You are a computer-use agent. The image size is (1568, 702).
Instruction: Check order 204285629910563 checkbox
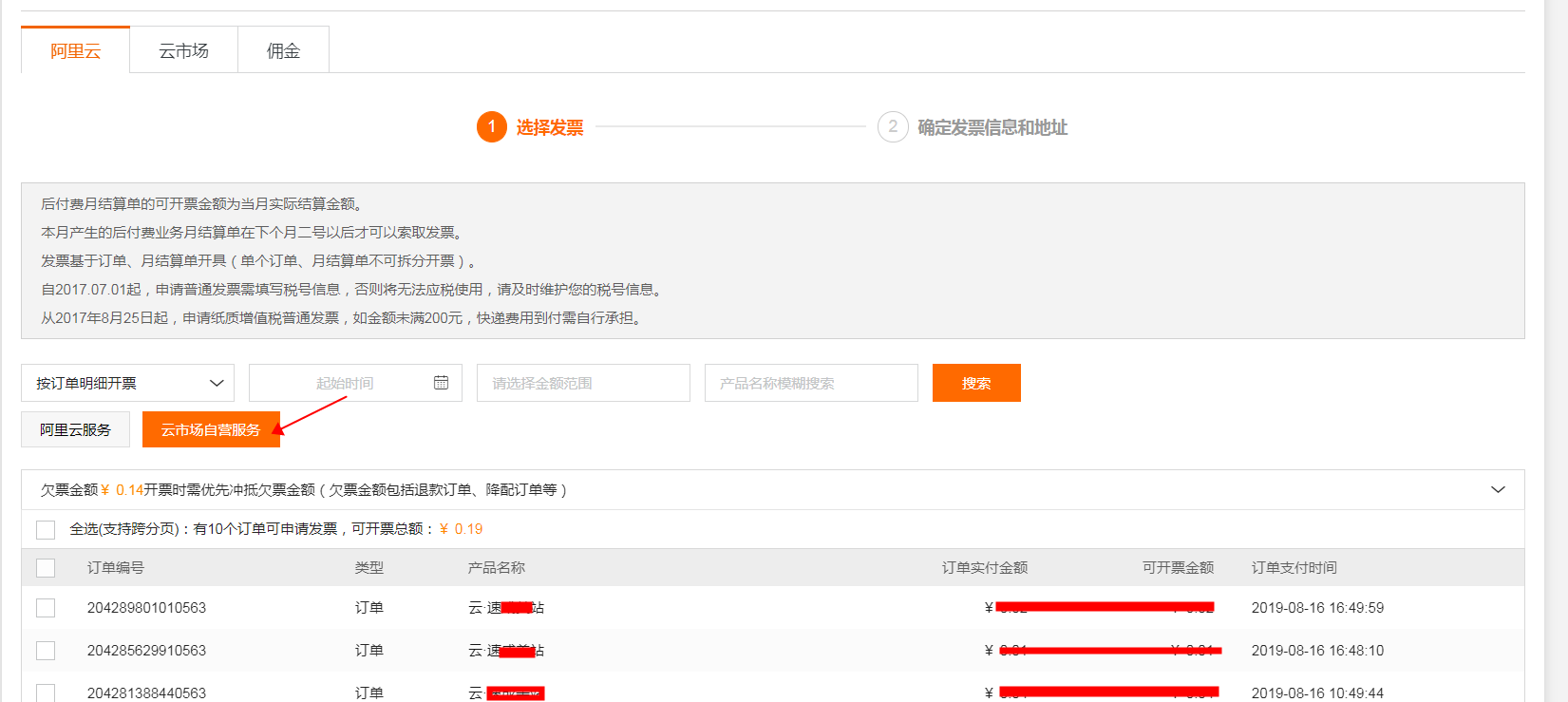click(46, 651)
